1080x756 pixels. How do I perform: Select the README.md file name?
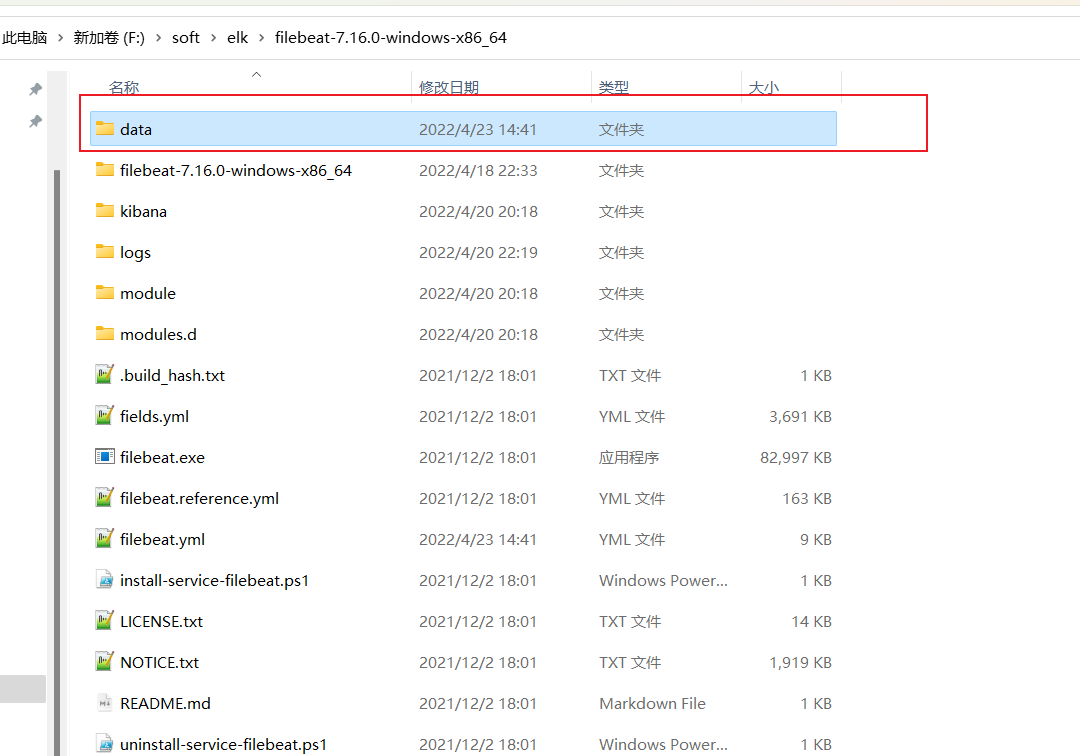pos(165,704)
